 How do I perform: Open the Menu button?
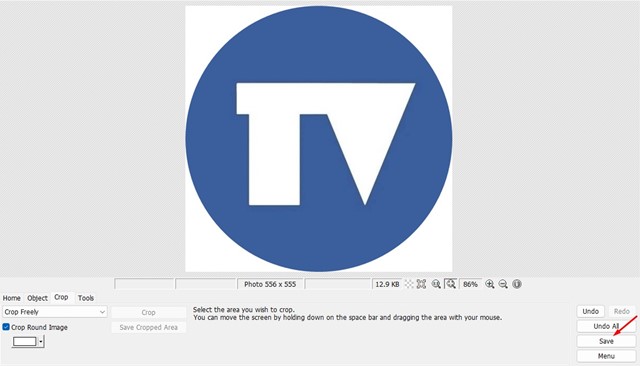pyautogui.click(x=606, y=356)
